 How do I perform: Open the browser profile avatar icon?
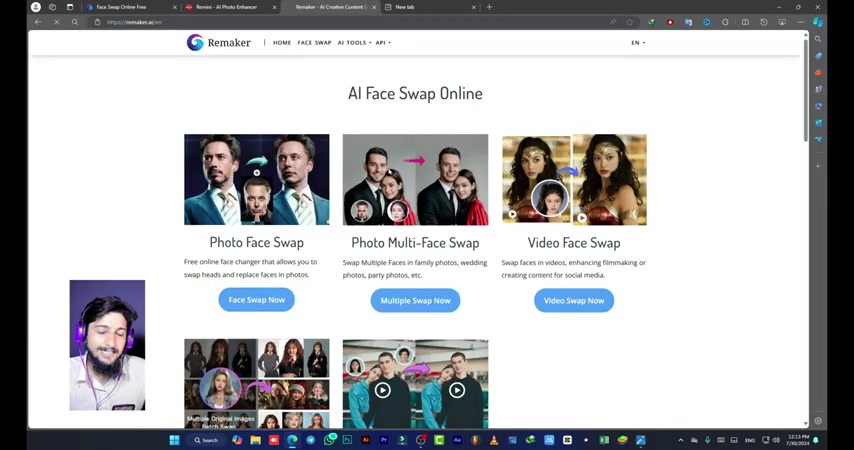pyautogui.click(x=36, y=7)
